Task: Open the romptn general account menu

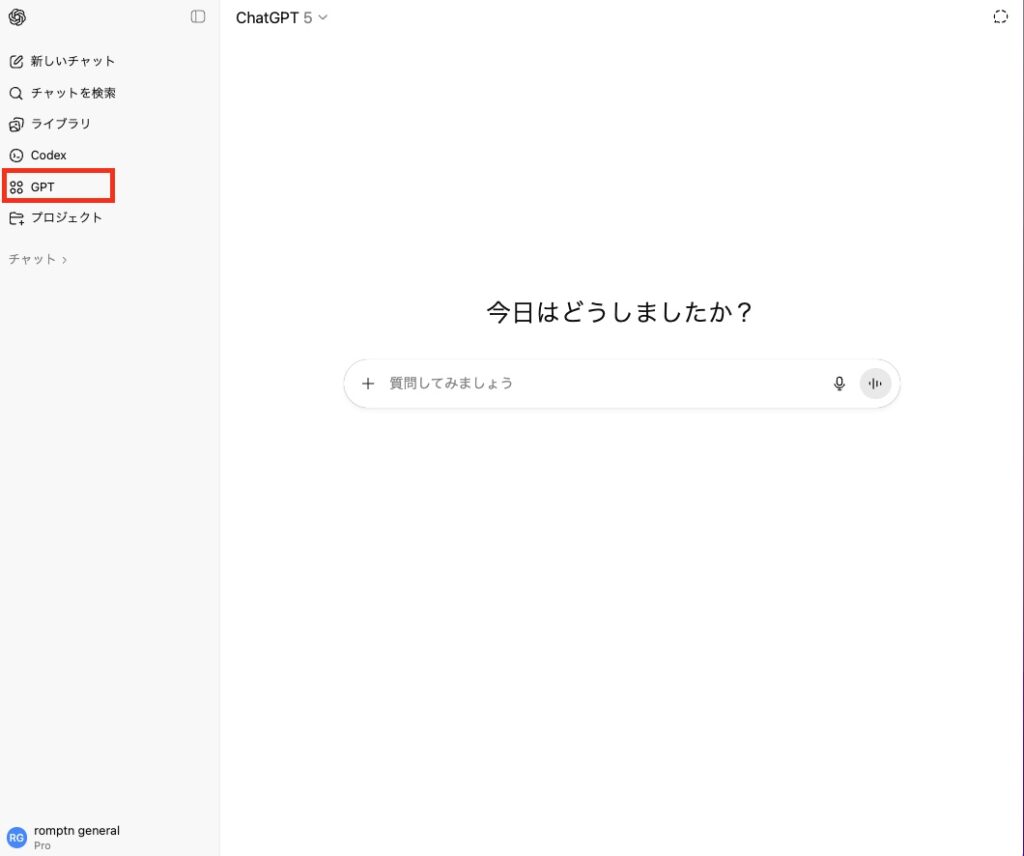Action: coord(76,831)
